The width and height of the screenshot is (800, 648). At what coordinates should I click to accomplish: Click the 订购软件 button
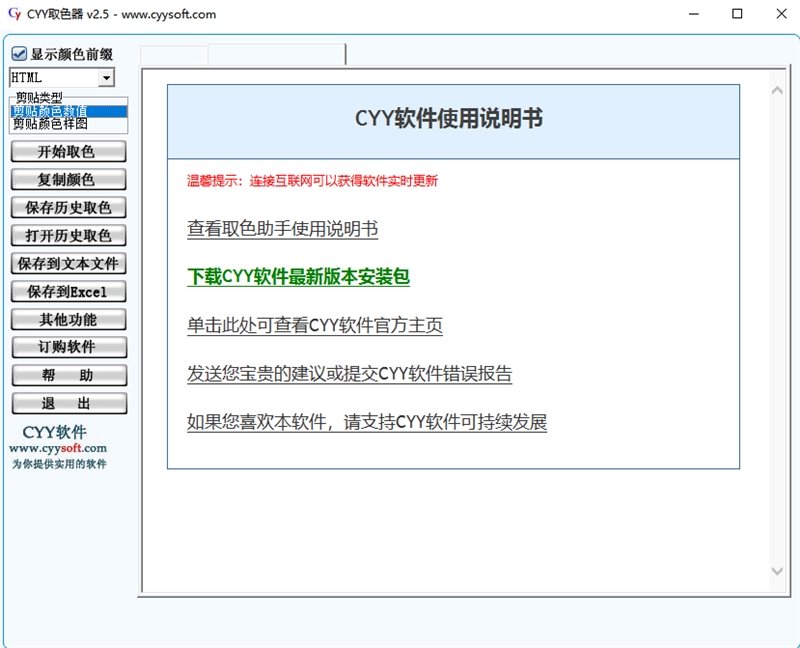click(68, 348)
